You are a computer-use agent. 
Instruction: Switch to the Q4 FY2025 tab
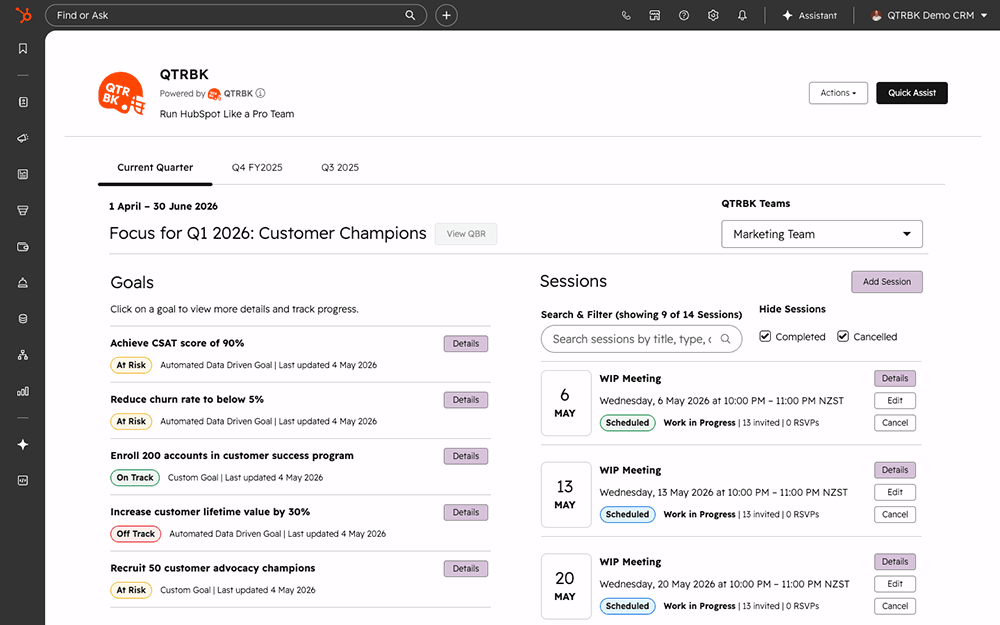pyautogui.click(x=257, y=167)
